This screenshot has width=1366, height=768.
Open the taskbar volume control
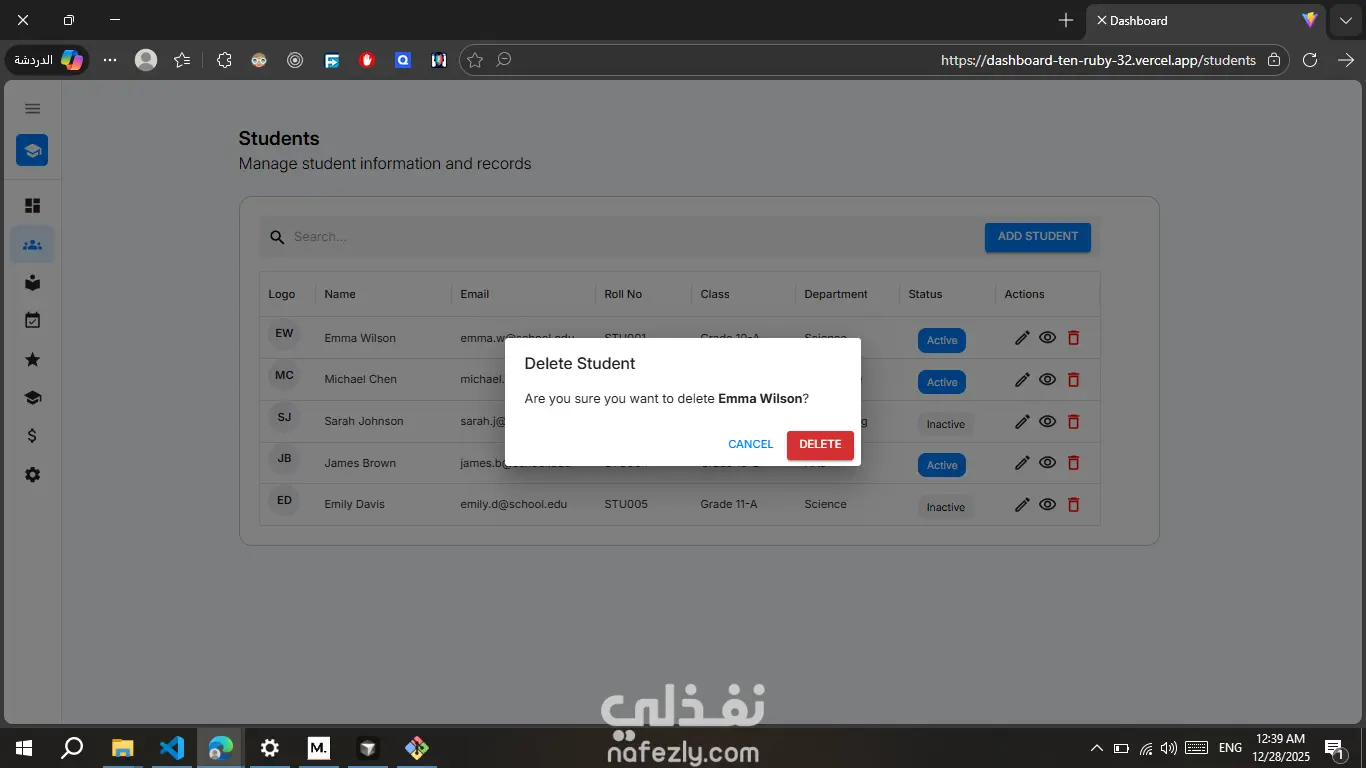click(x=1169, y=747)
